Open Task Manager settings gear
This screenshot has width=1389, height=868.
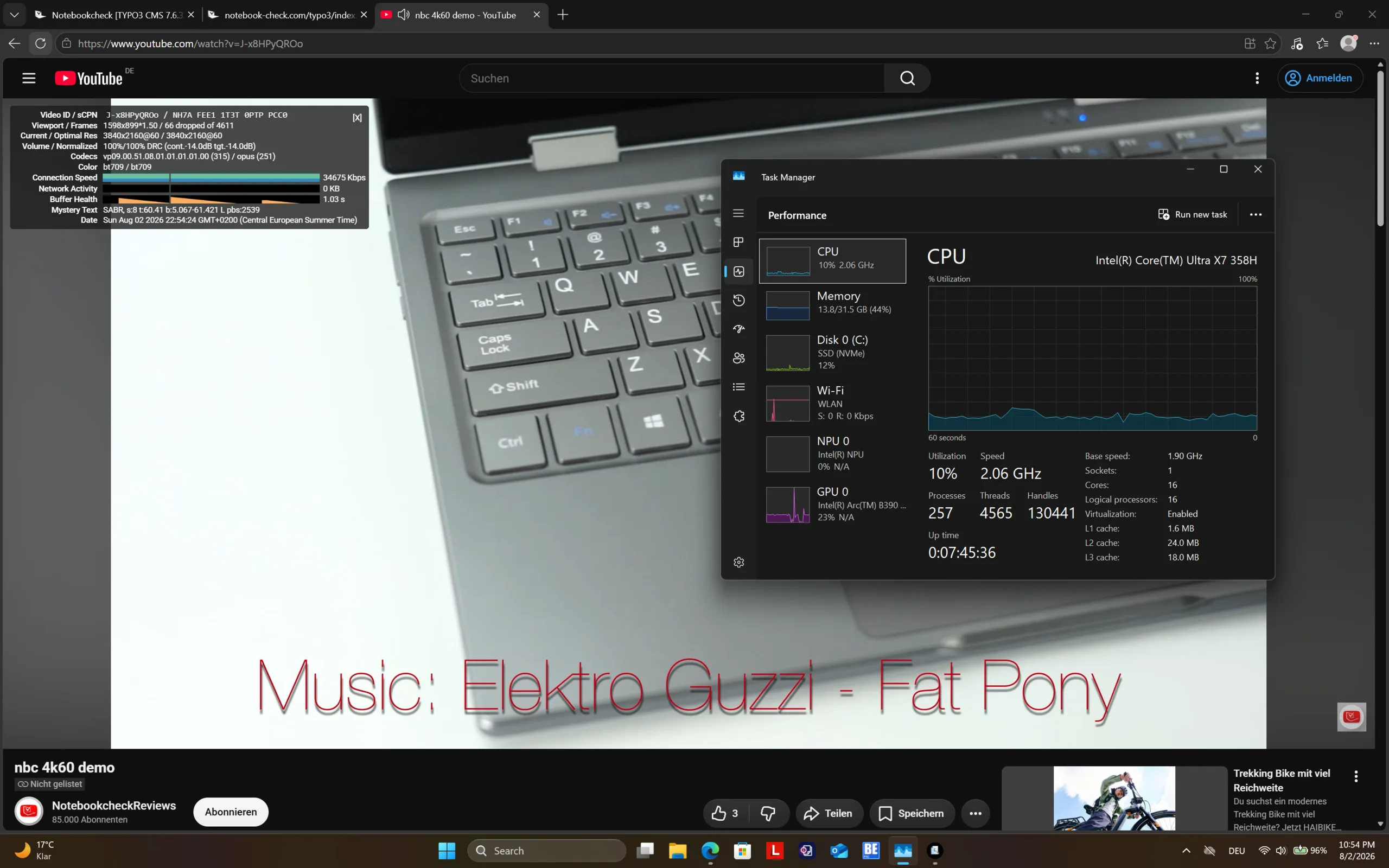click(x=738, y=562)
